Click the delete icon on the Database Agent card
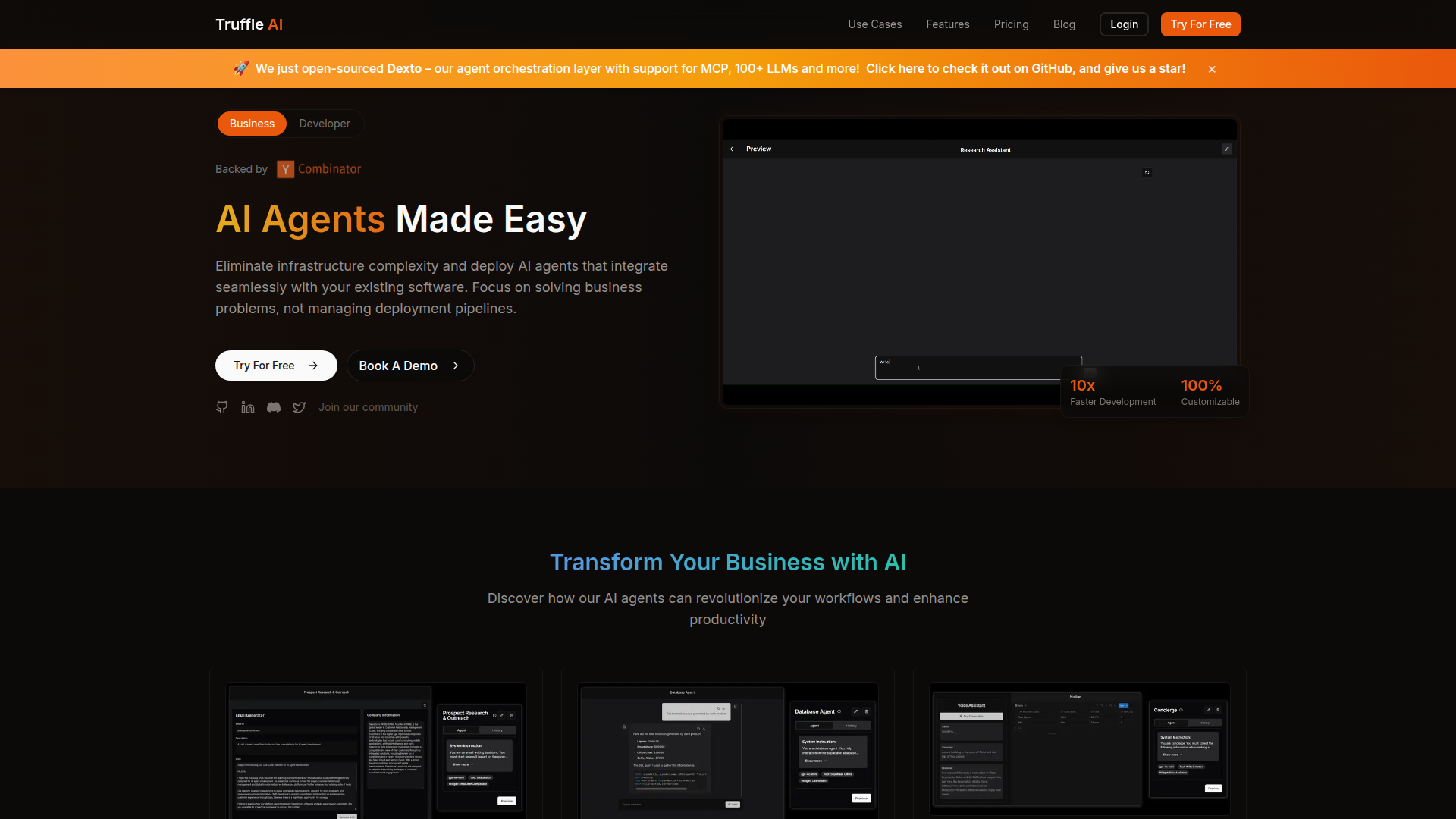Viewport: 1456px width, 819px height. (867, 711)
